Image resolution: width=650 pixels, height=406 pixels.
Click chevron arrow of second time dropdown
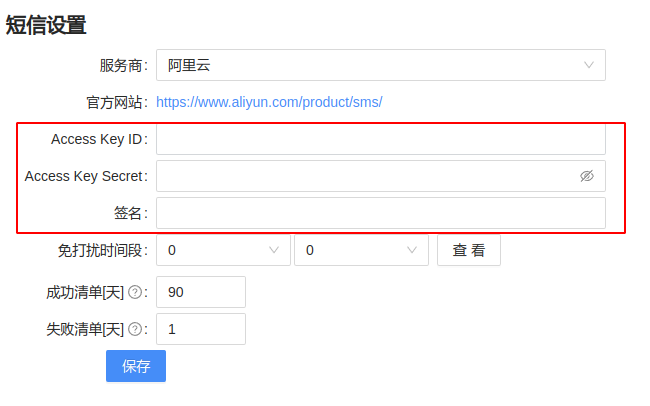pyautogui.click(x=412, y=250)
